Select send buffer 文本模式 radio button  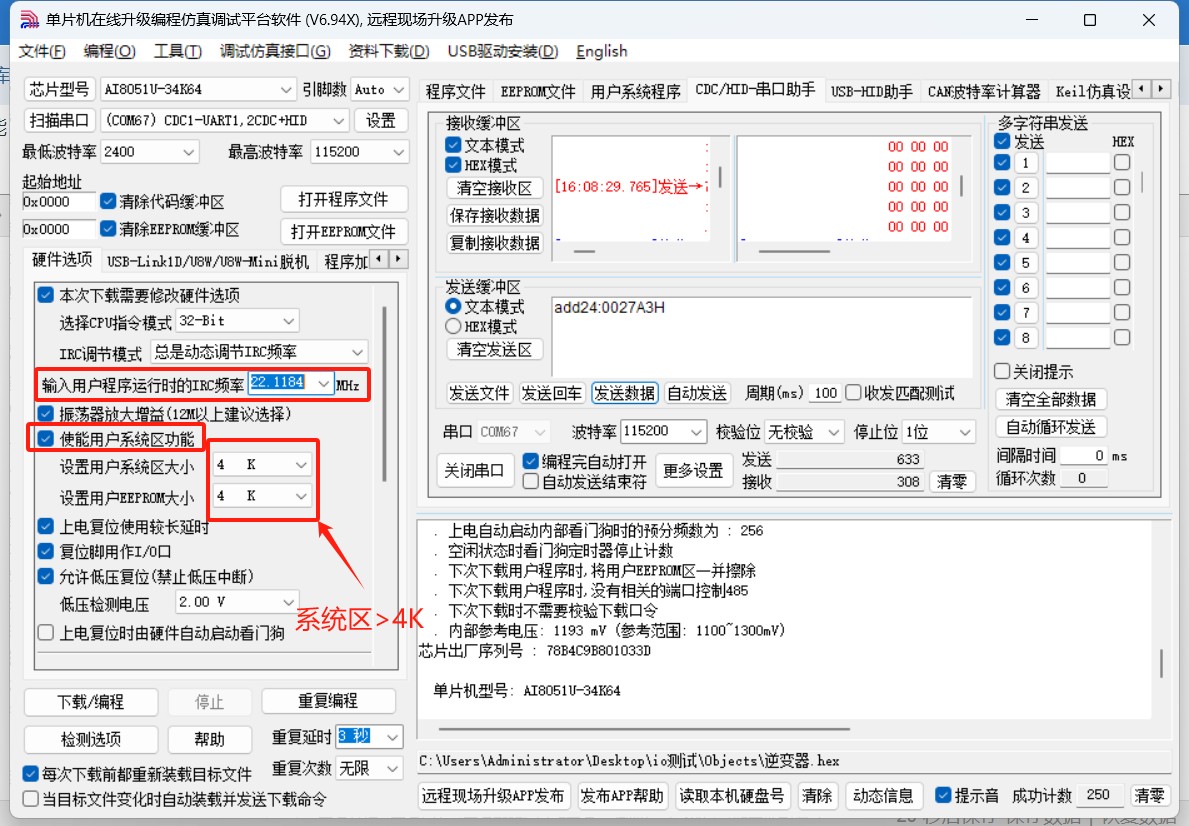(453, 306)
